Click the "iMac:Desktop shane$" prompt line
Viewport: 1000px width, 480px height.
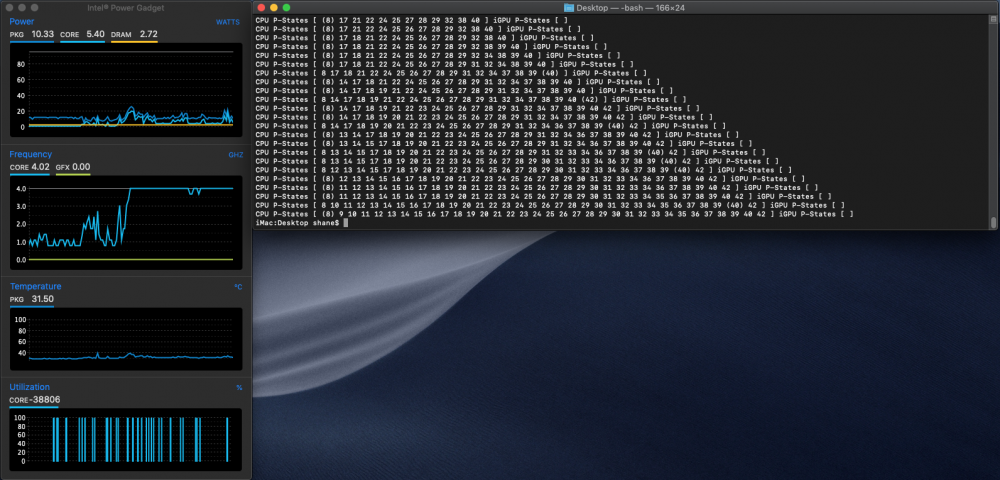pos(297,222)
